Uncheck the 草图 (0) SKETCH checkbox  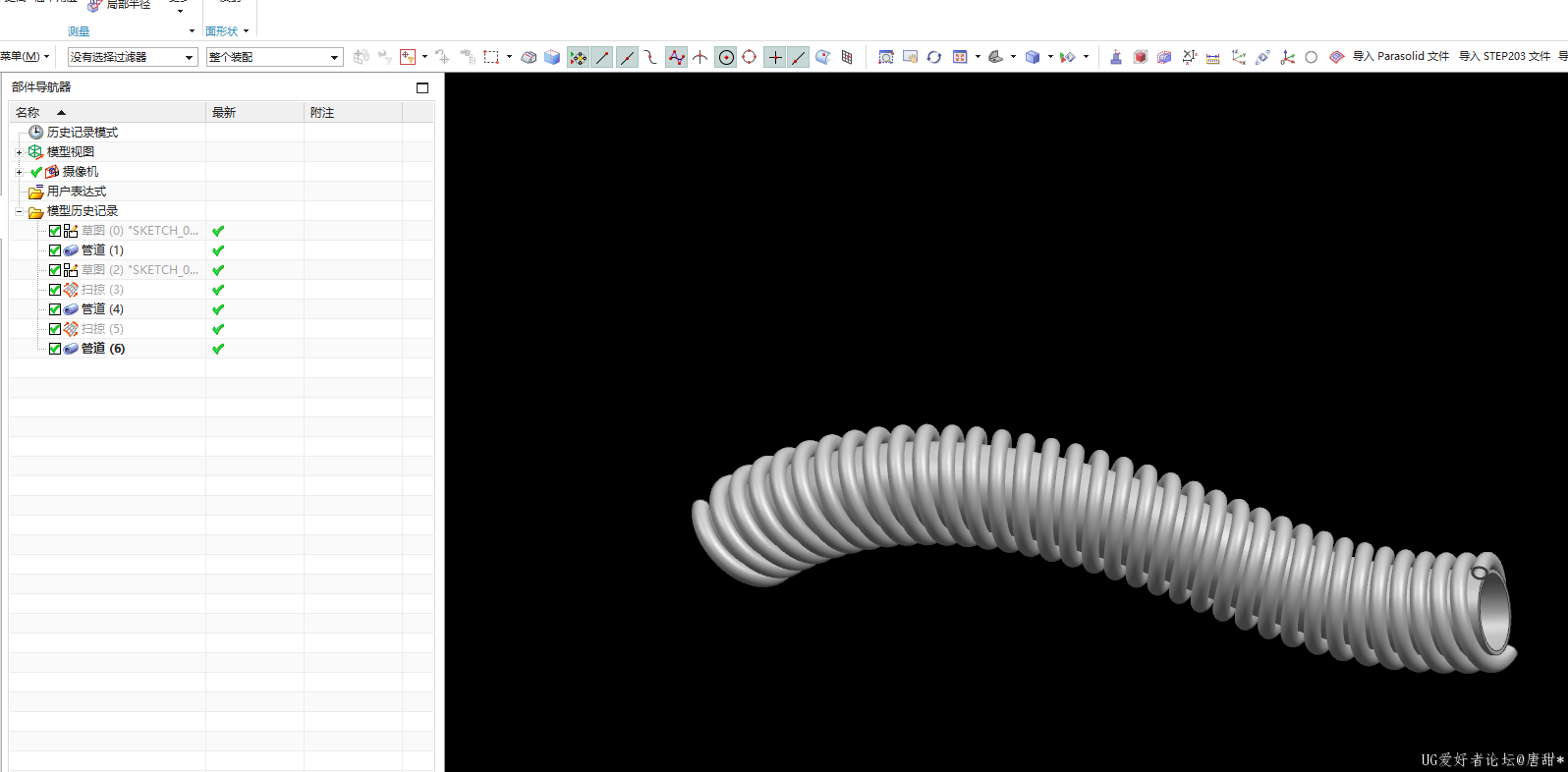[x=55, y=231]
